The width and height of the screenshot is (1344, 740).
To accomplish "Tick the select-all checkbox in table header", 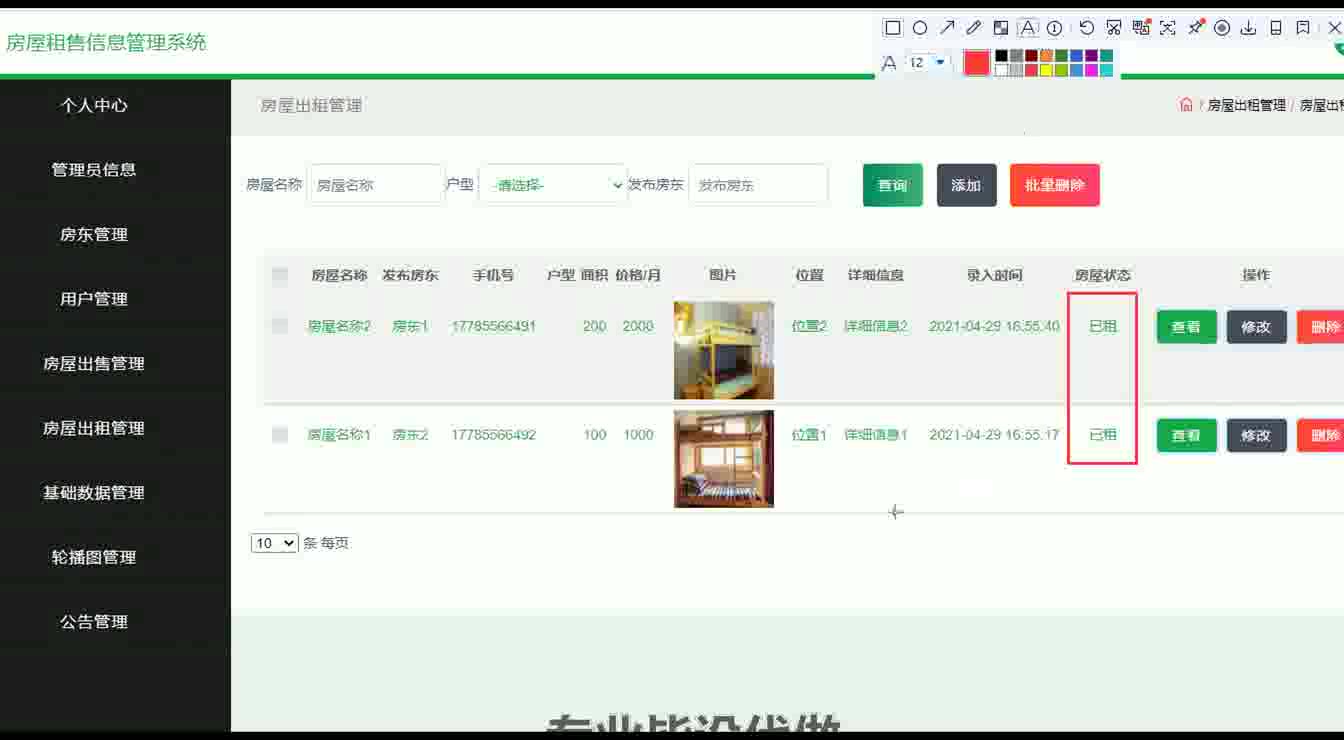I will (x=280, y=275).
